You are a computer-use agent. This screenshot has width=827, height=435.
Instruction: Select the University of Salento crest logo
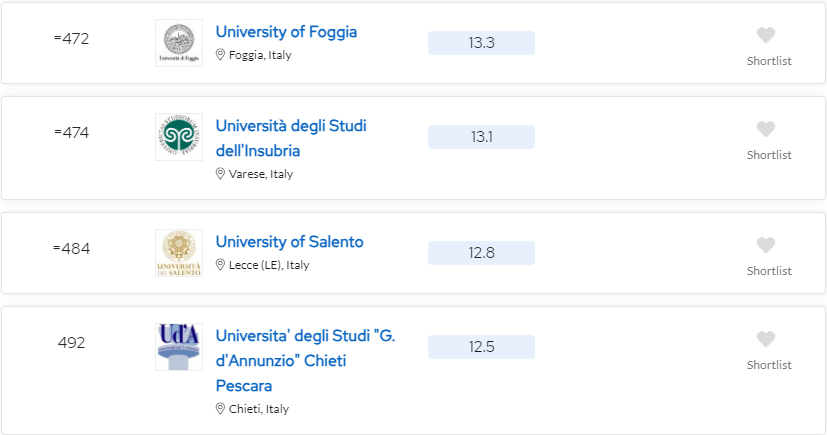click(179, 253)
